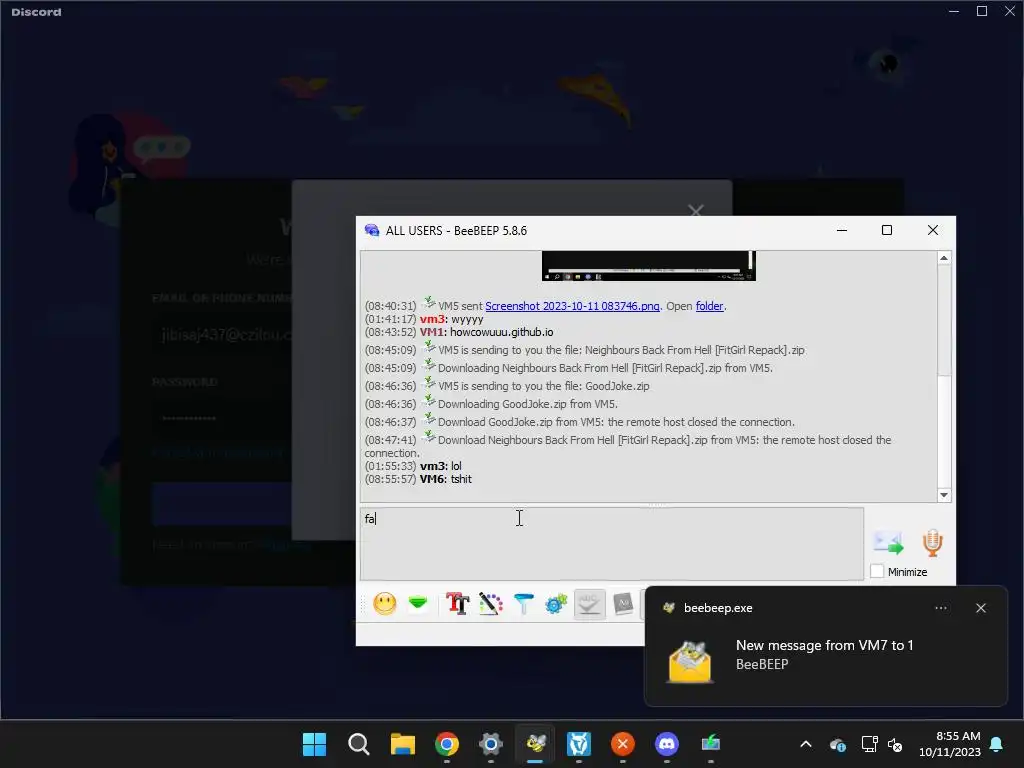Click the BeeBEEP title bar app icon
This screenshot has width=1024, height=768.
[x=372, y=231]
